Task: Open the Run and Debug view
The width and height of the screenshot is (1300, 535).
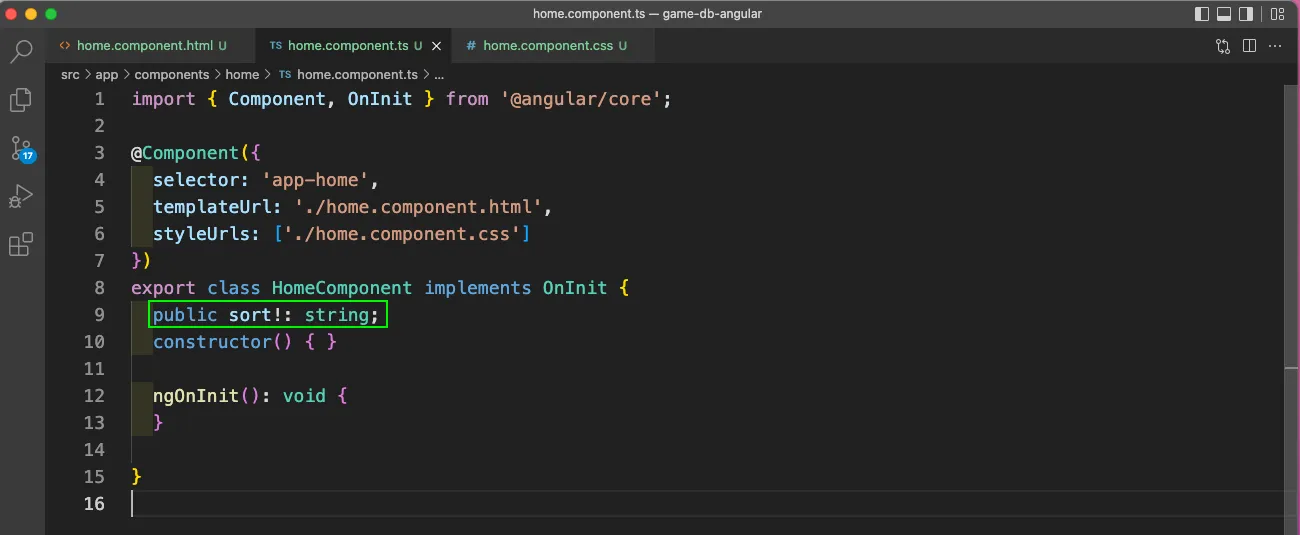Action: point(21,197)
